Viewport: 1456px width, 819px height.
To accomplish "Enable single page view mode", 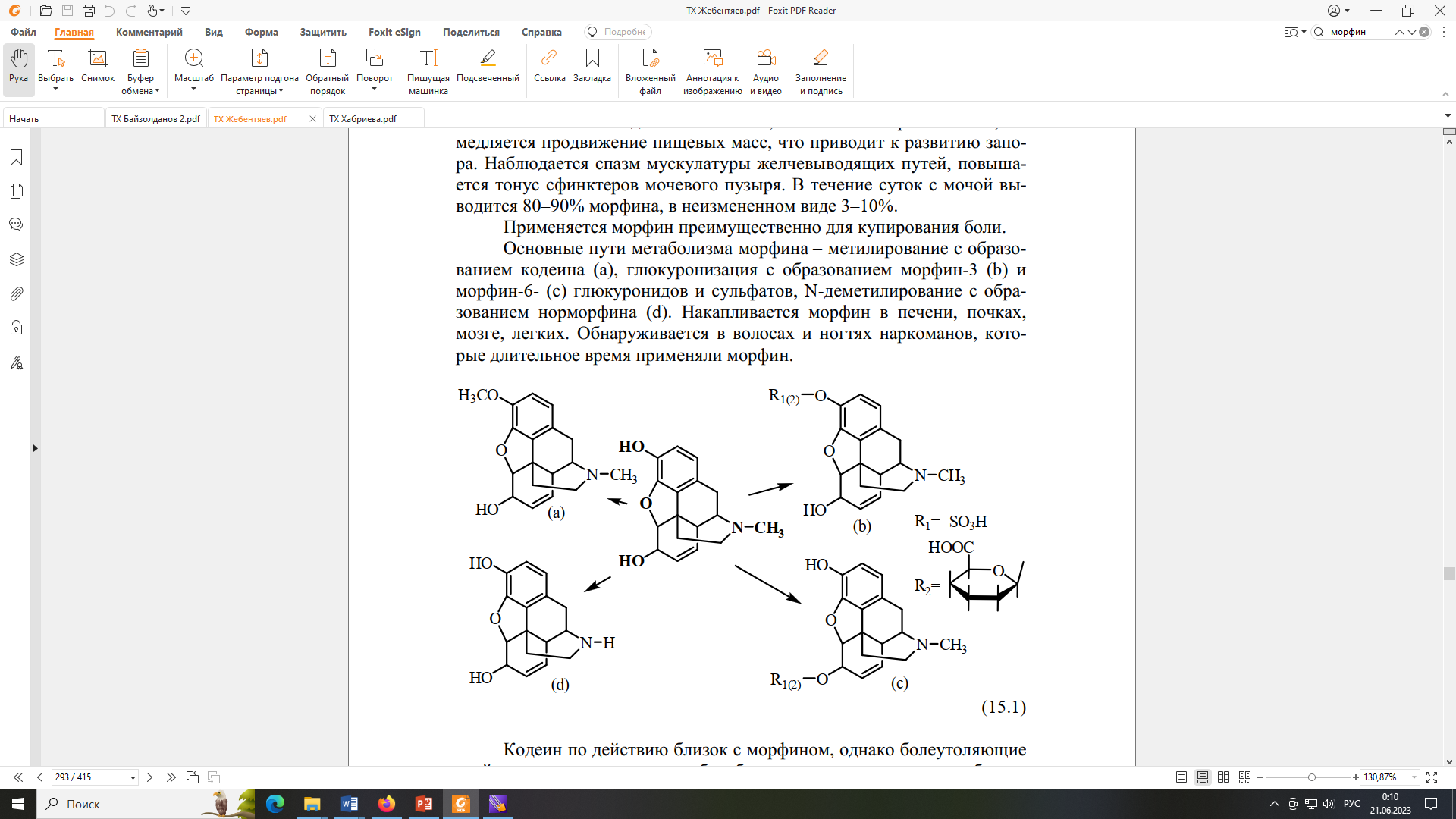I will coord(1181,777).
